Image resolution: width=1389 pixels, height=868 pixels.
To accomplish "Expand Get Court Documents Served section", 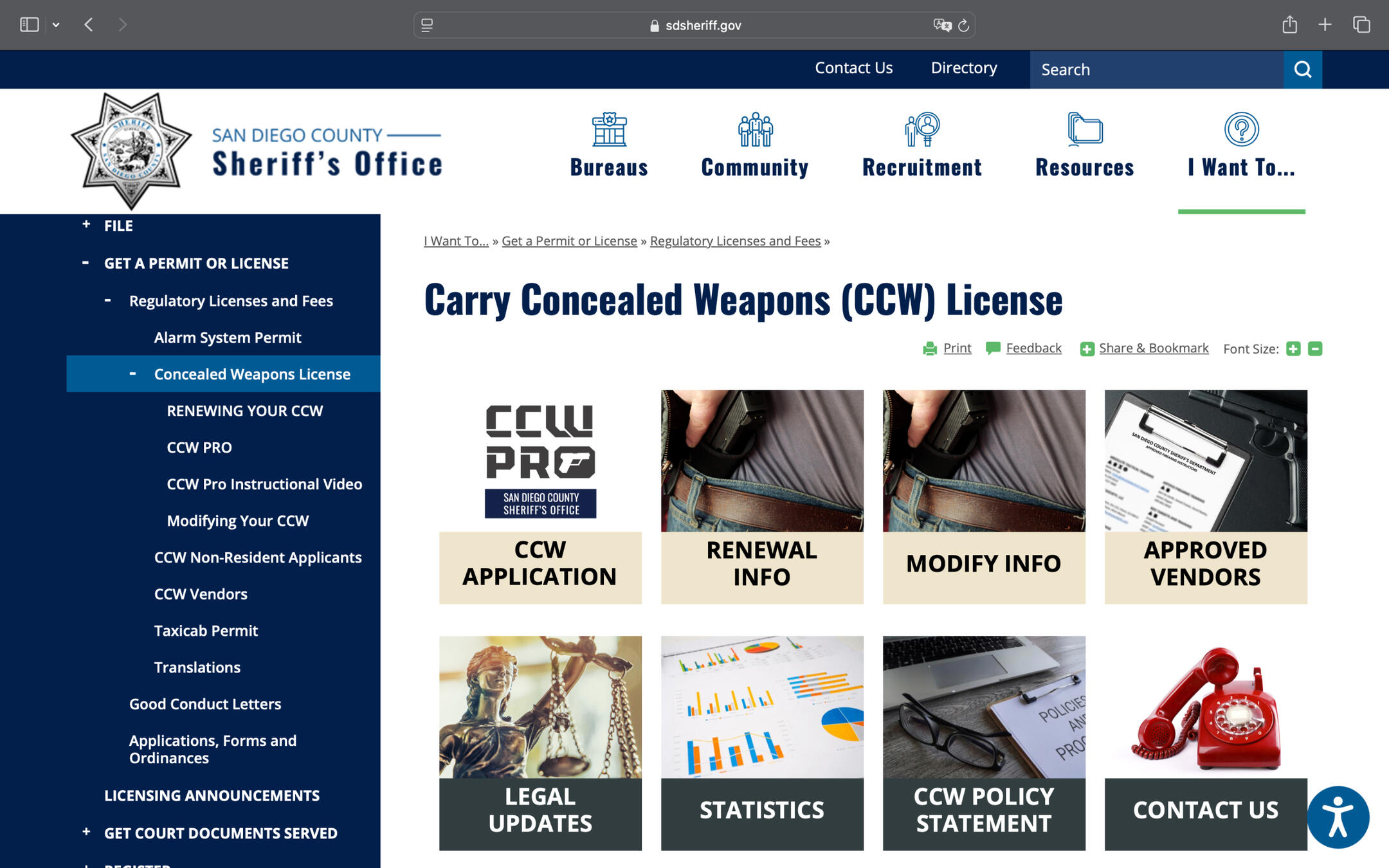I will pos(86,832).
